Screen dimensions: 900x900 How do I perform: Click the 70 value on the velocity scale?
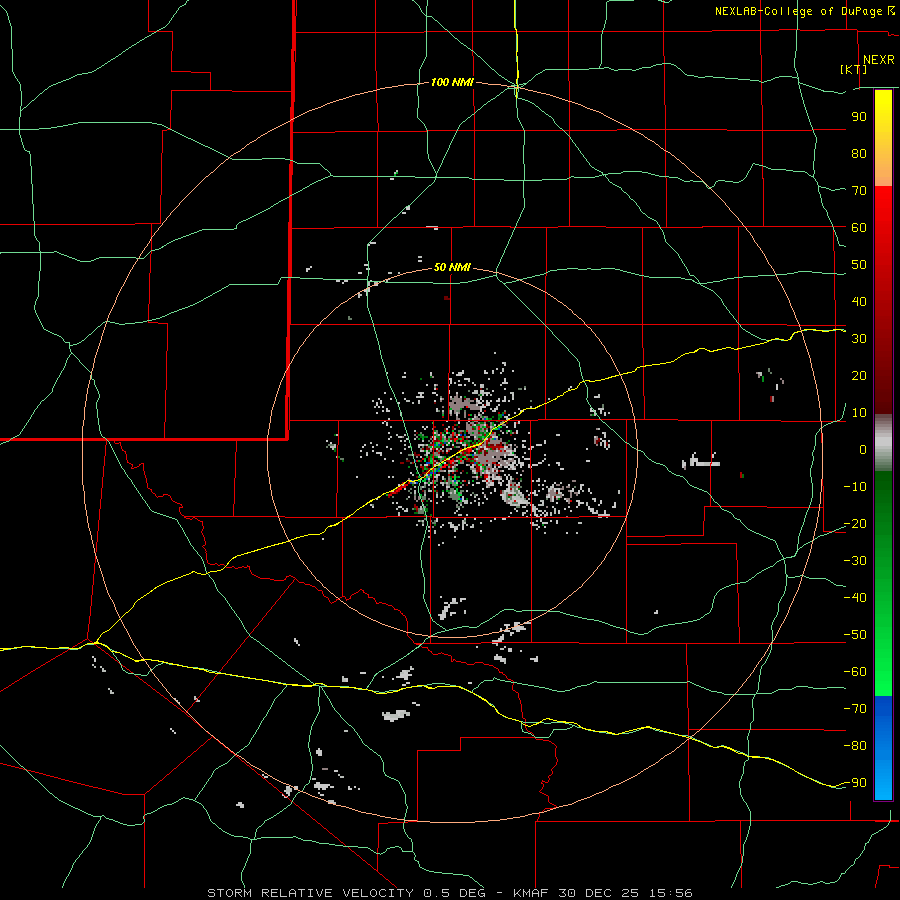859,191
